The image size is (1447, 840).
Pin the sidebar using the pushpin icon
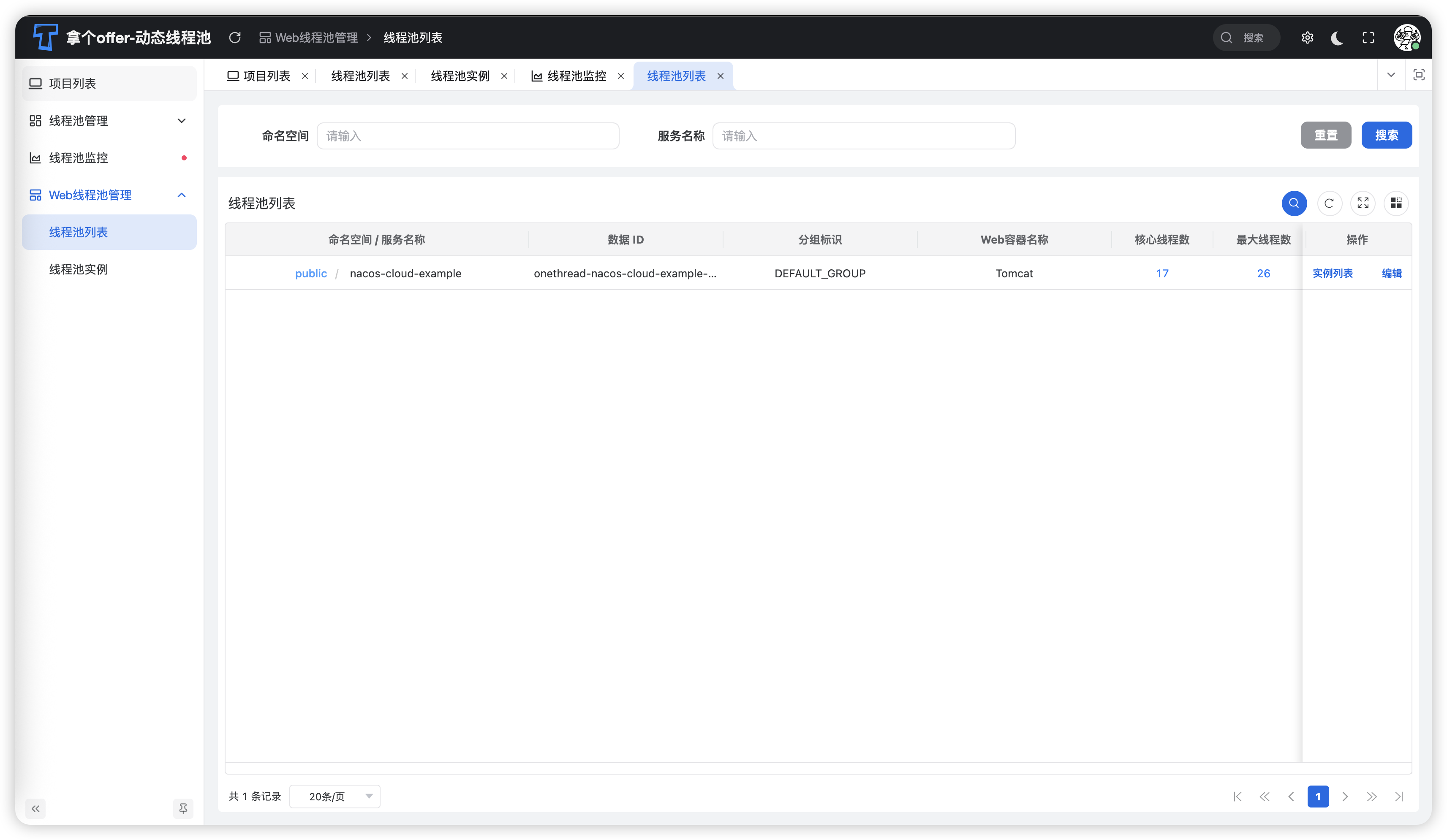coord(183,808)
